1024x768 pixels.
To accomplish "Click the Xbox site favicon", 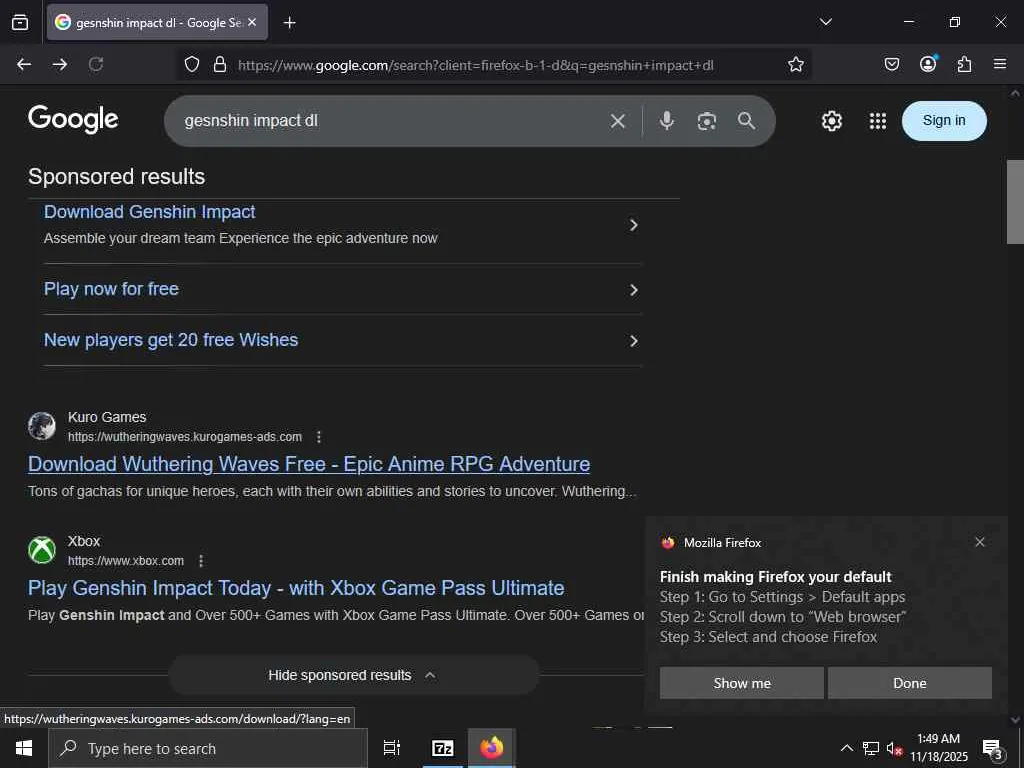I will click(42, 550).
